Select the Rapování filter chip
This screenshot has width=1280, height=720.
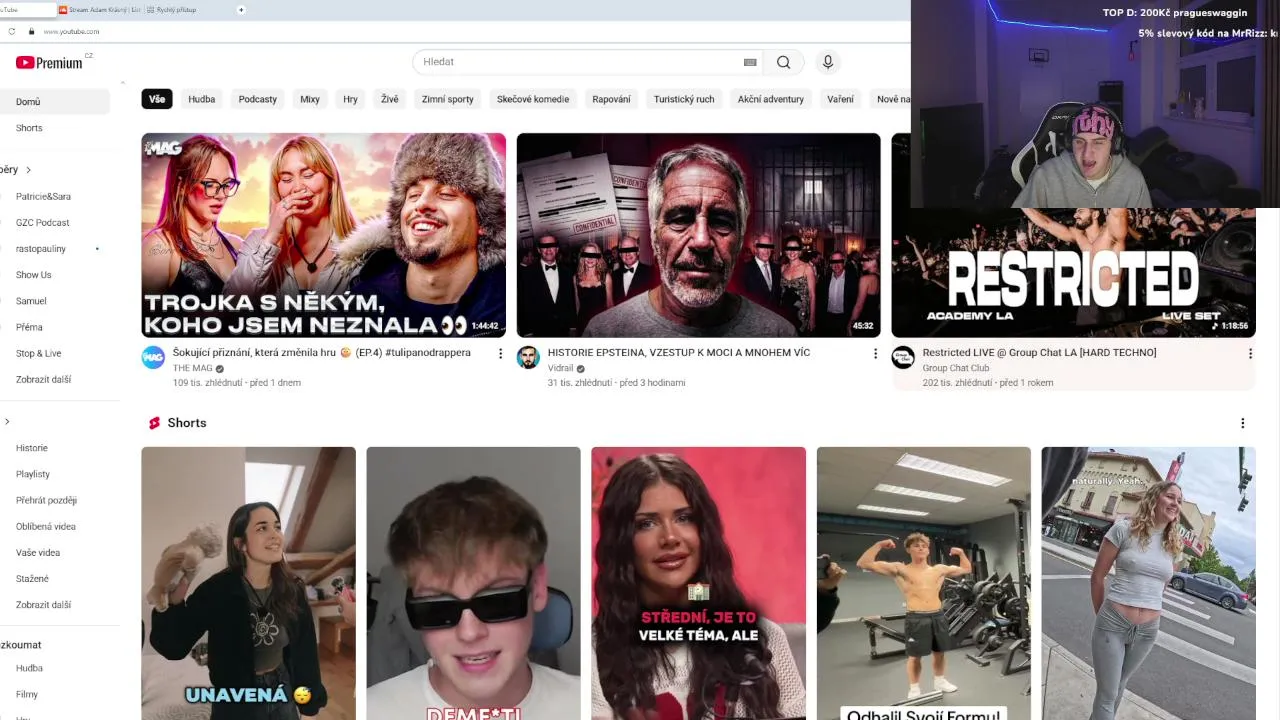point(611,99)
